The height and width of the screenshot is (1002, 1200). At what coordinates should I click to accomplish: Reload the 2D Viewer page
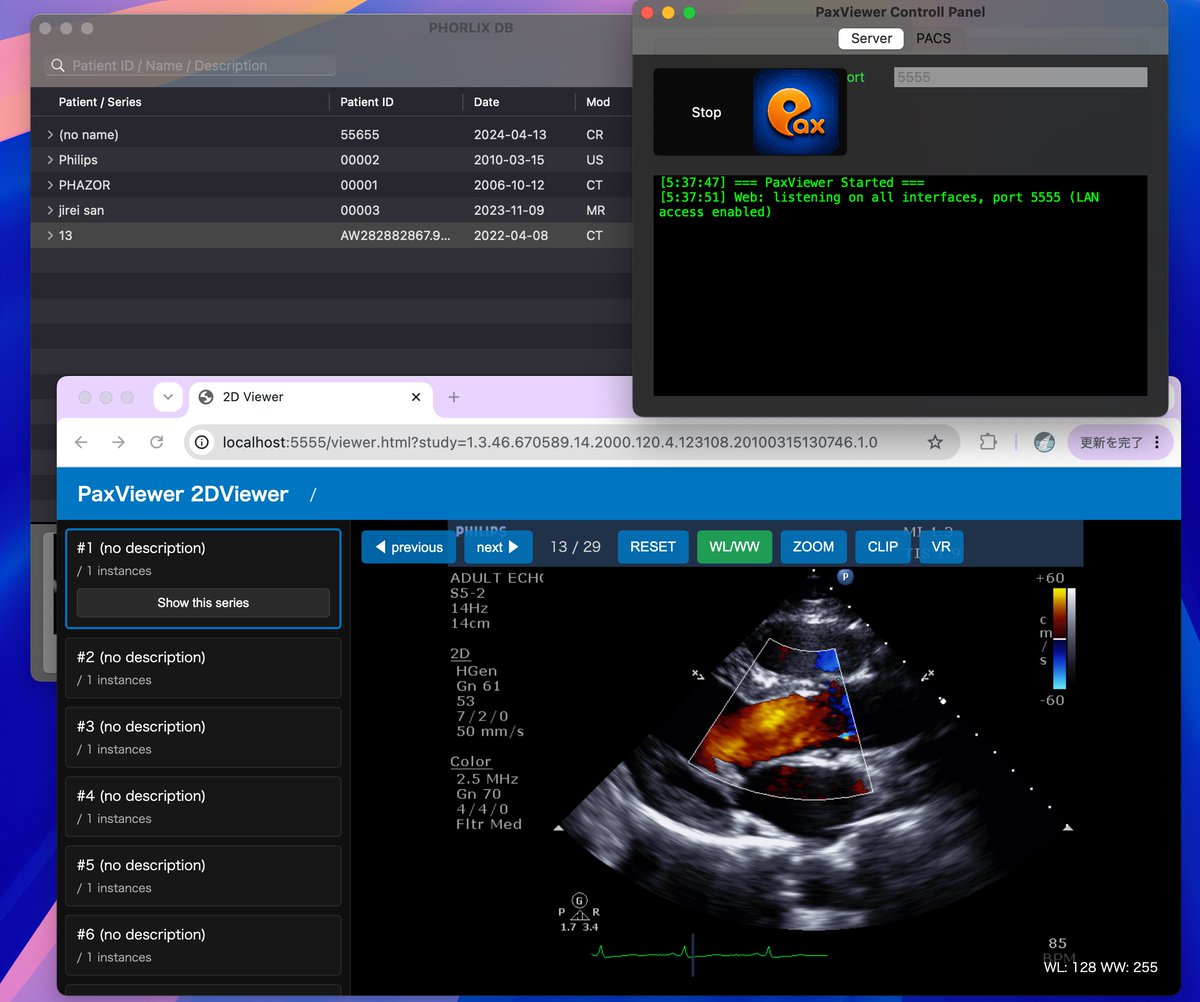pyautogui.click(x=156, y=442)
